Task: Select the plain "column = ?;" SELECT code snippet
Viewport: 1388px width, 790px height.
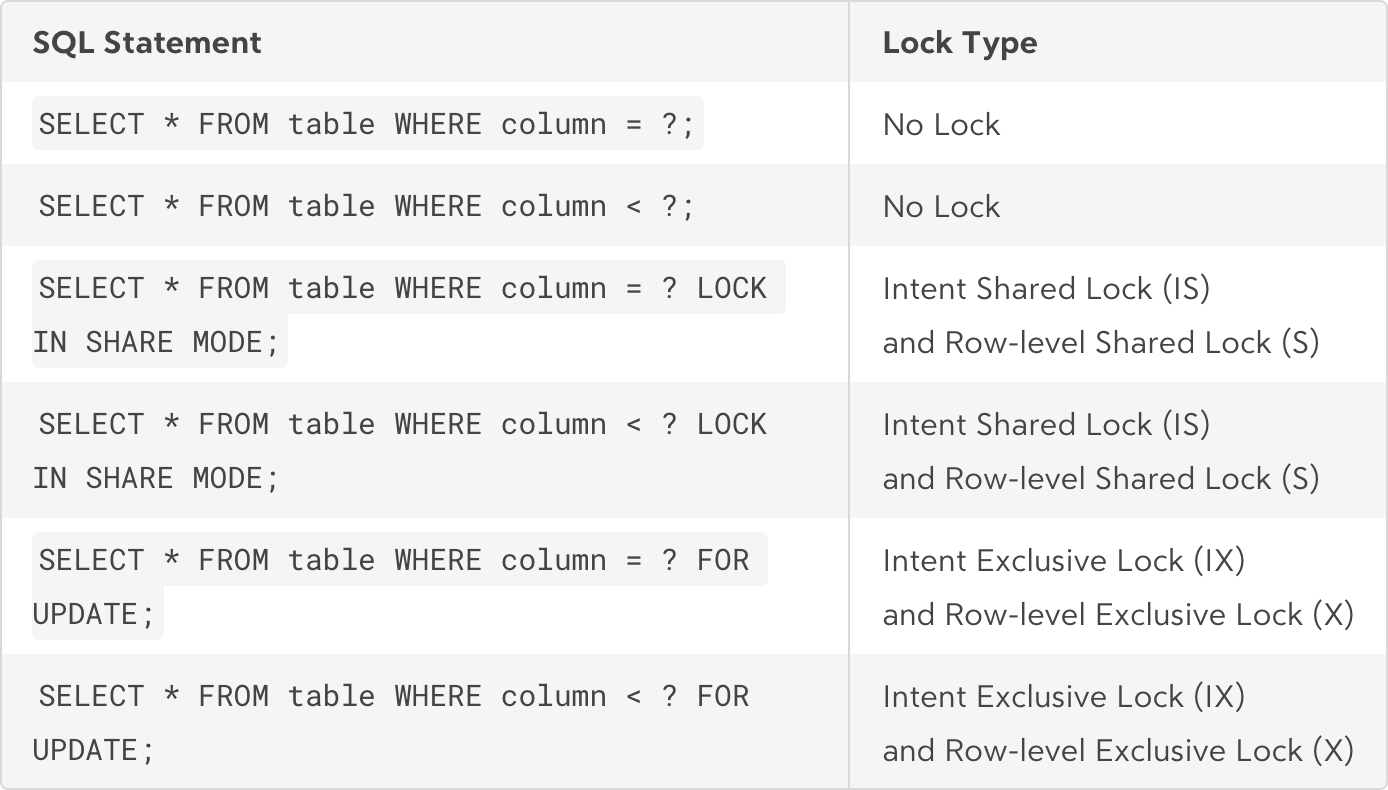Action: tap(368, 124)
